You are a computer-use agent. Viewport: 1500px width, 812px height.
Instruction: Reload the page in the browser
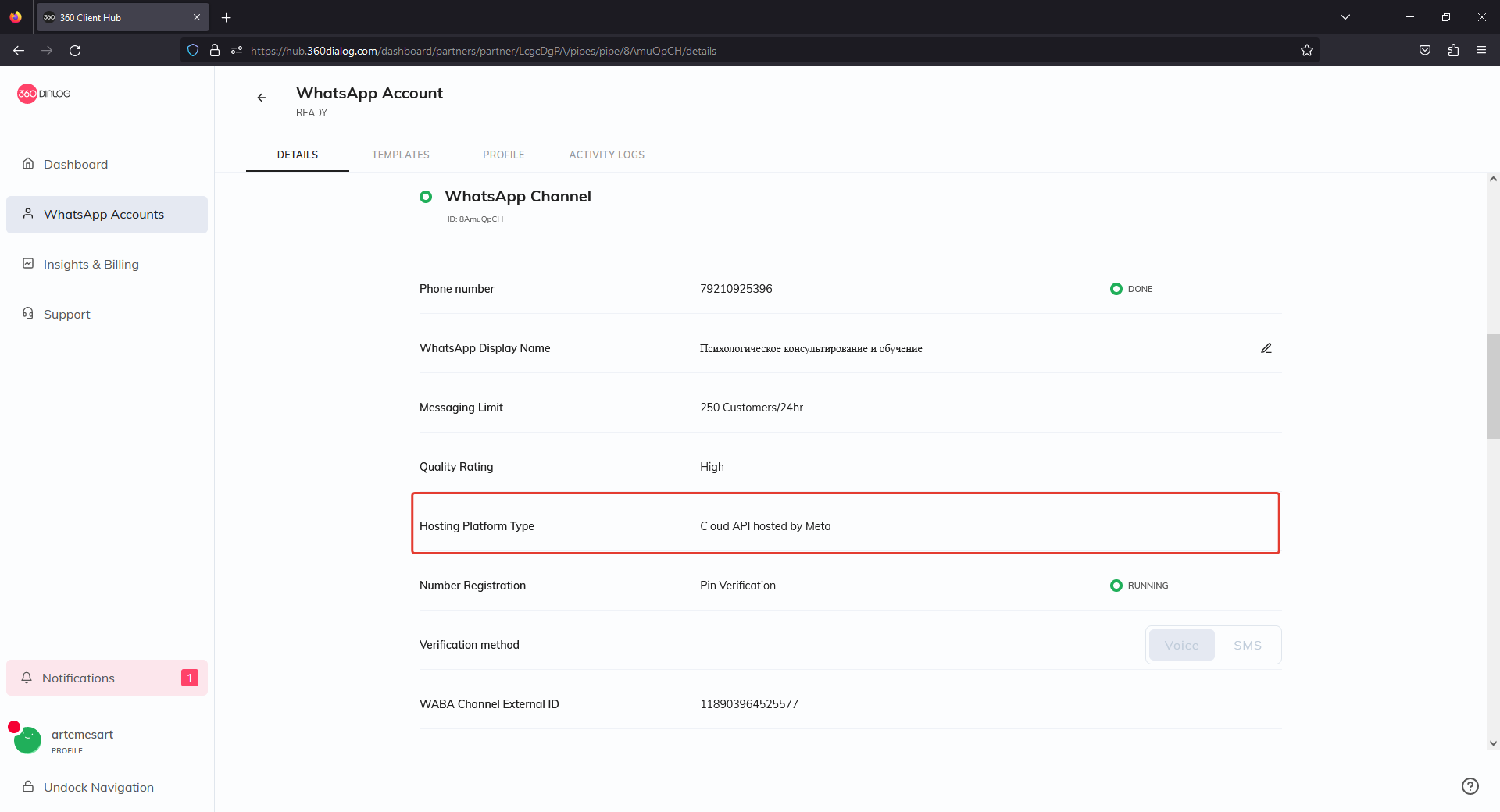coord(75,50)
